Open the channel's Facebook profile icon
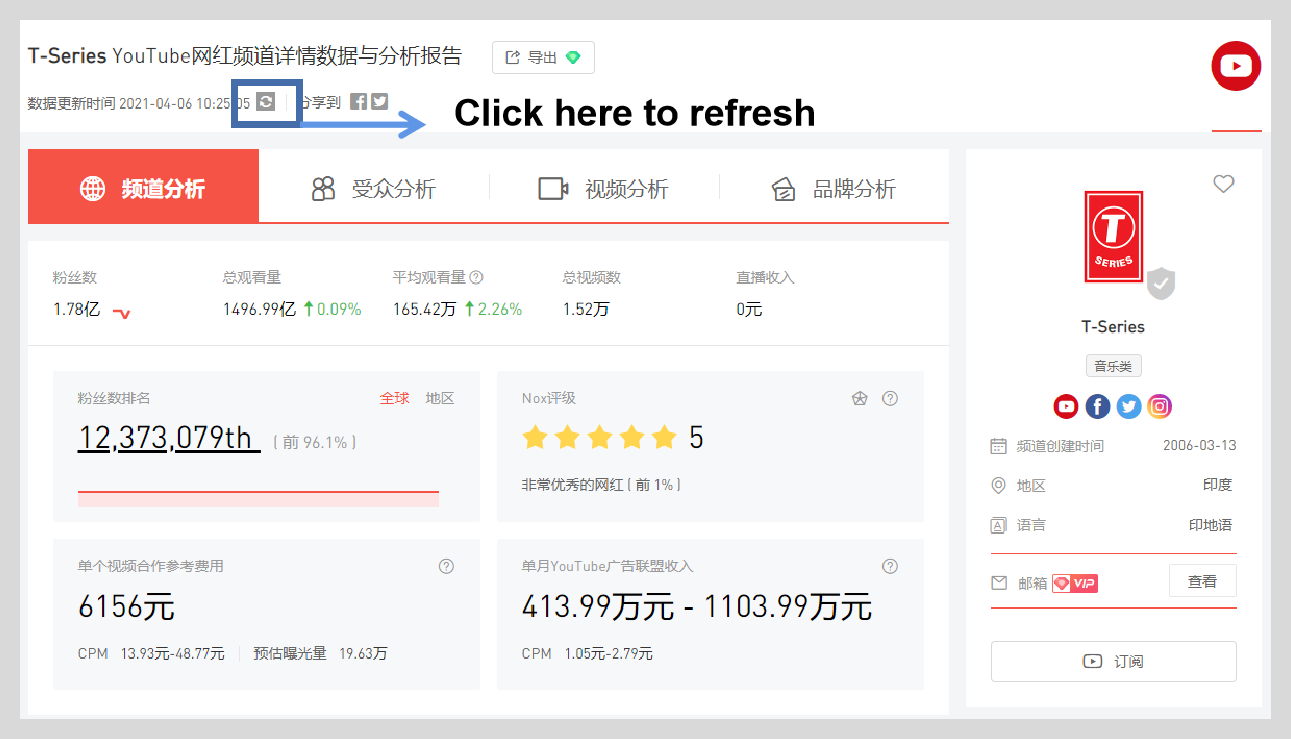The height and width of the screenshot is (739, 1291). (1098, 406)
